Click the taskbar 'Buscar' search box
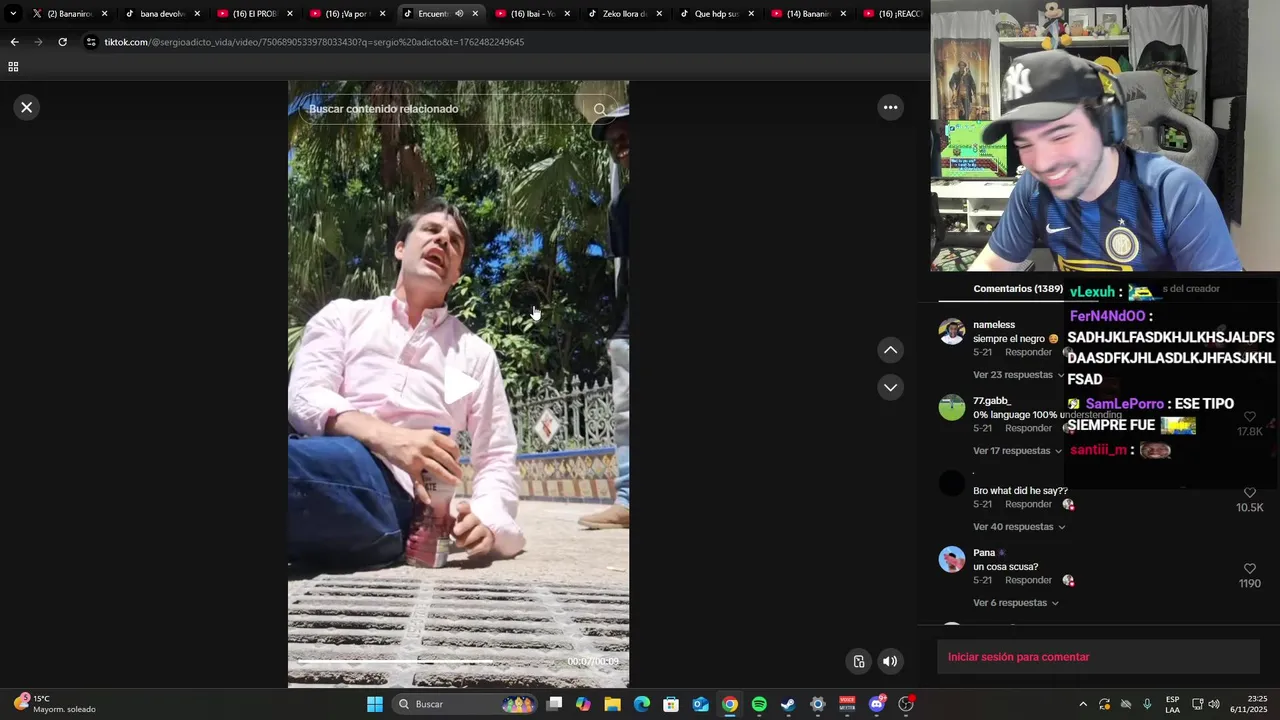 tap(466, 704)
